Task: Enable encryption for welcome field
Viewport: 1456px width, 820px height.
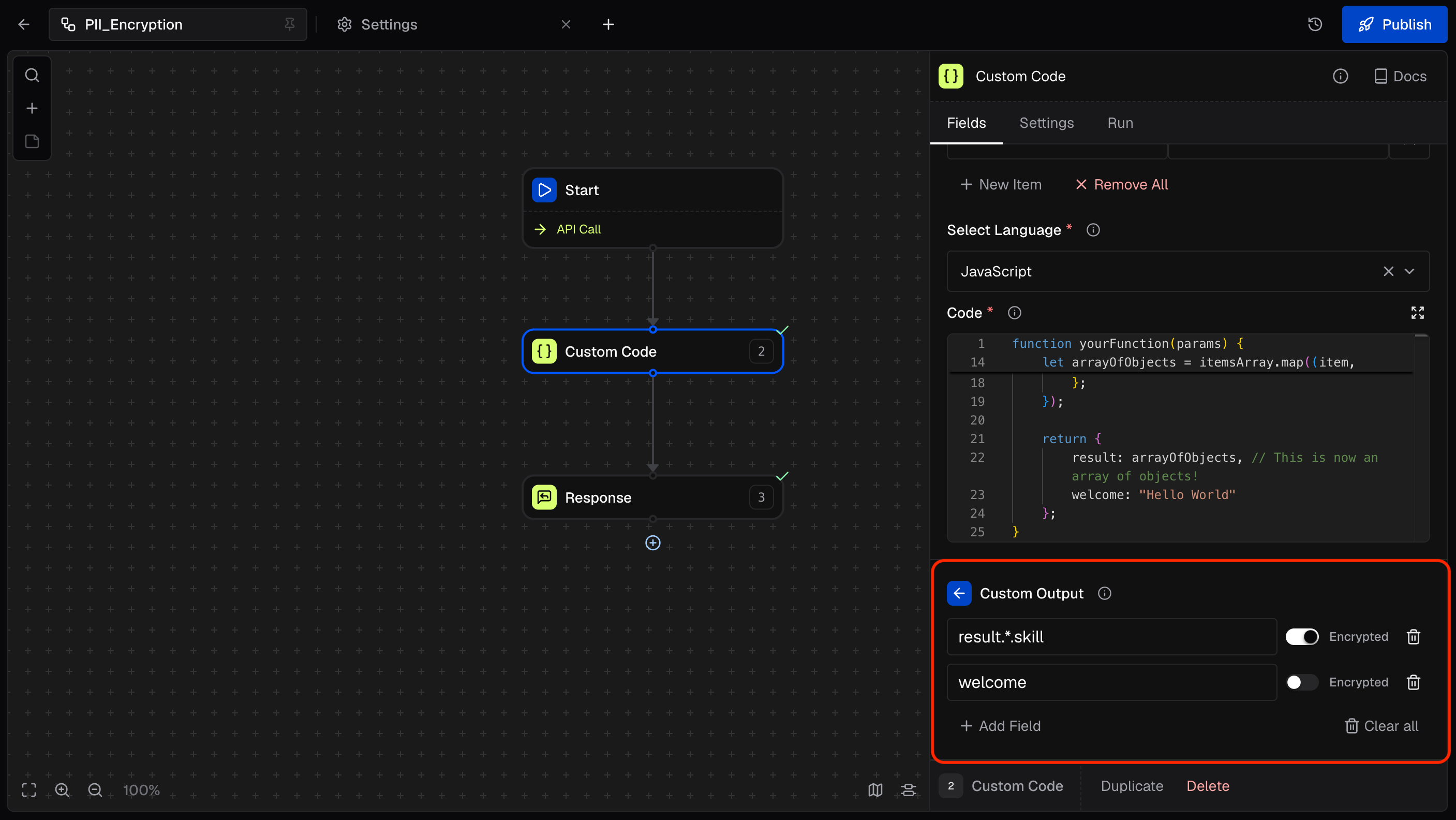Action: (x=1302, y=682)
